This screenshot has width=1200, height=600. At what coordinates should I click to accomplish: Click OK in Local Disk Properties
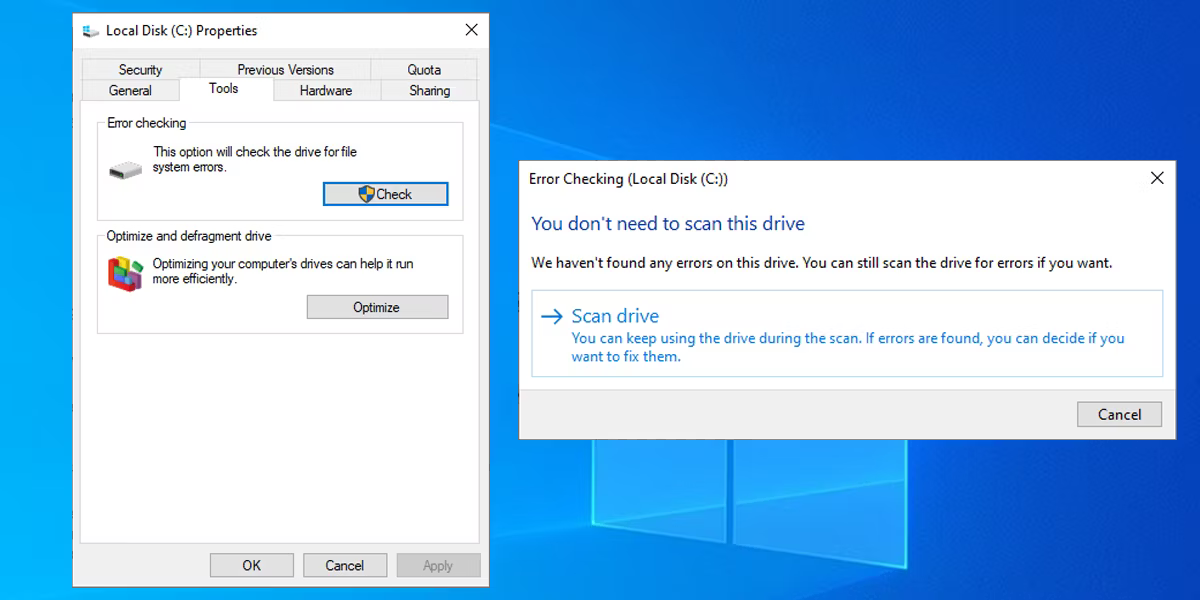(x=252, y=565)
